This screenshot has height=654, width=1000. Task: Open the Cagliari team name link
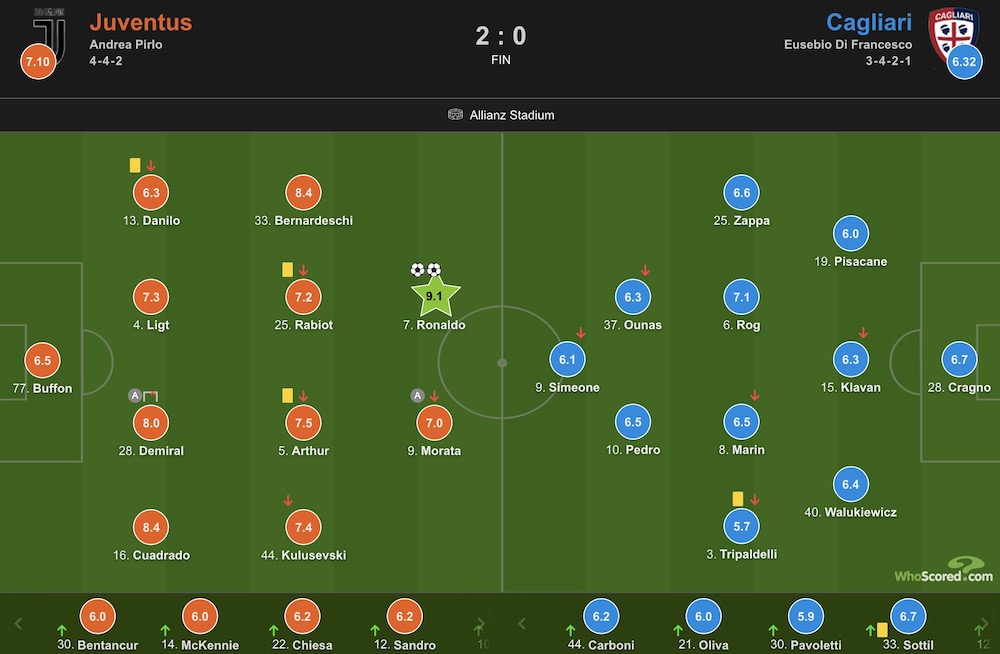coord(869,22)
